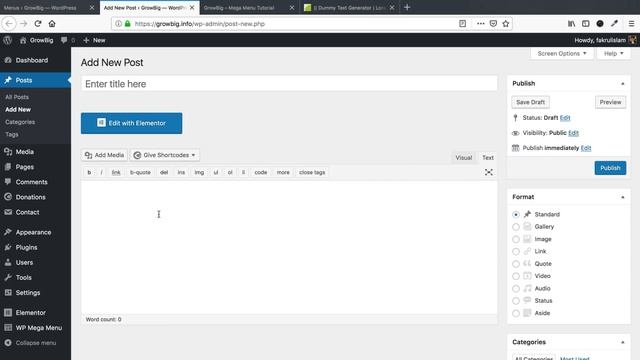The image size is (640, 360).
Task: Open page actions three-dot menu
Action: pos(480,24)
